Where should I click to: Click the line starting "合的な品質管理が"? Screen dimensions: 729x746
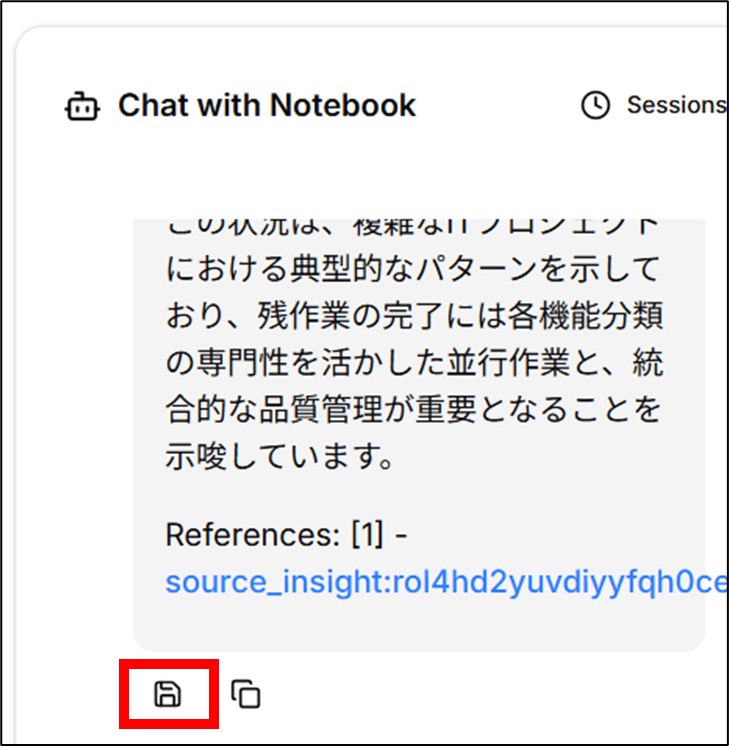(413, 409)
